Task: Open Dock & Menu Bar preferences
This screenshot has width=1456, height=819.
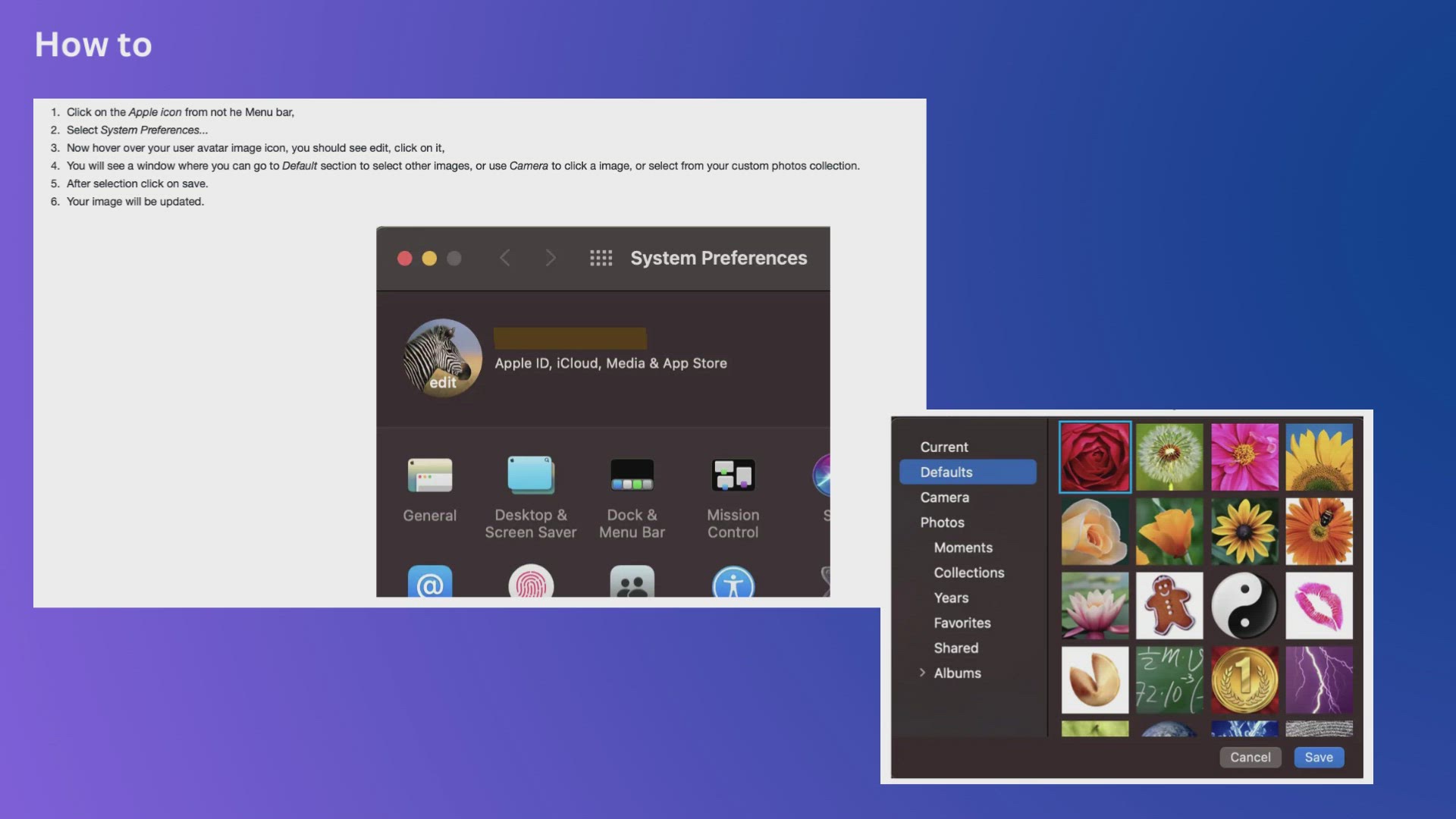Action: [632, 476]
